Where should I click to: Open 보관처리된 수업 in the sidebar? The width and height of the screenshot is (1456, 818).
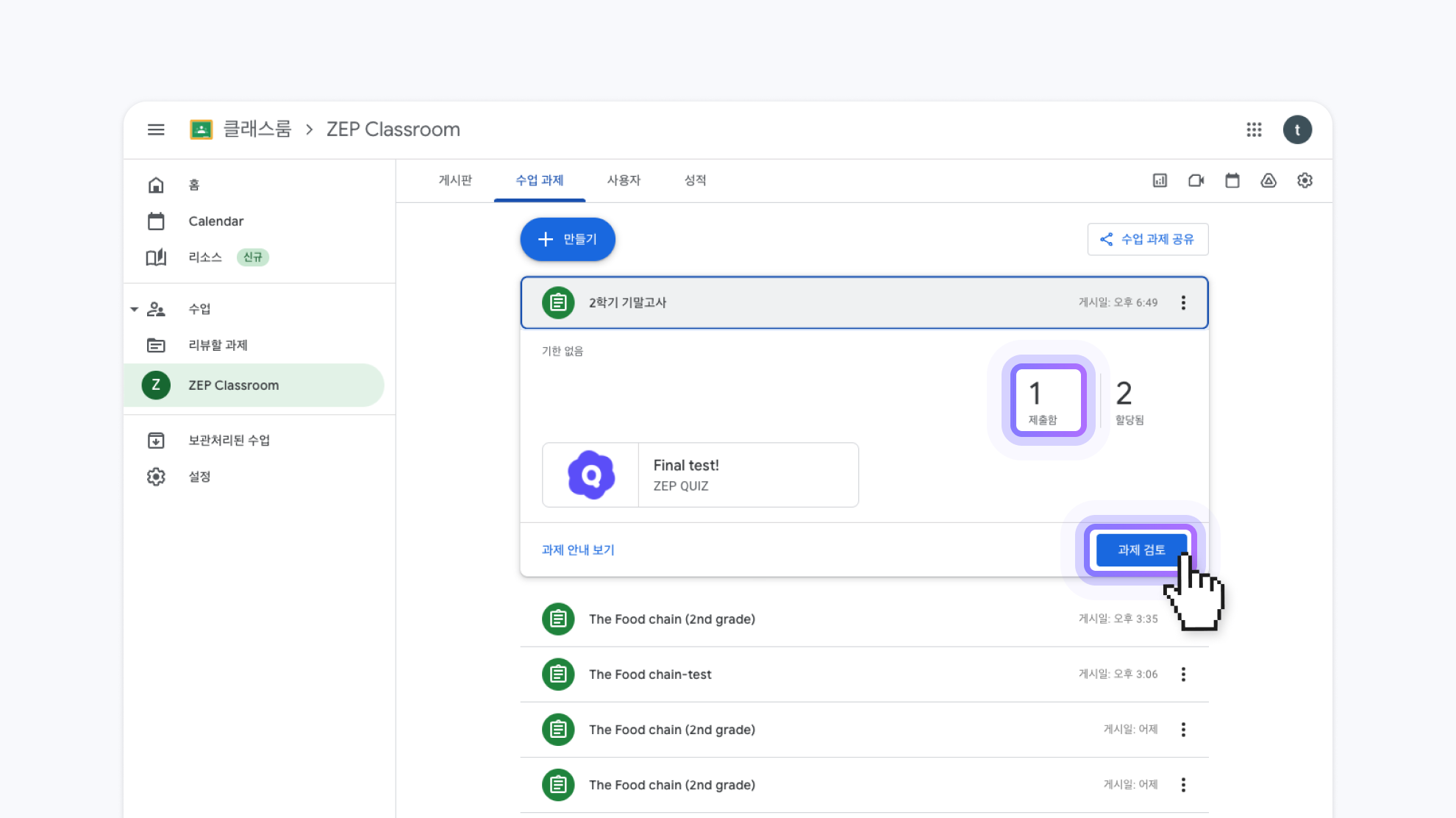pyautogui.click(x=229, y=440)
